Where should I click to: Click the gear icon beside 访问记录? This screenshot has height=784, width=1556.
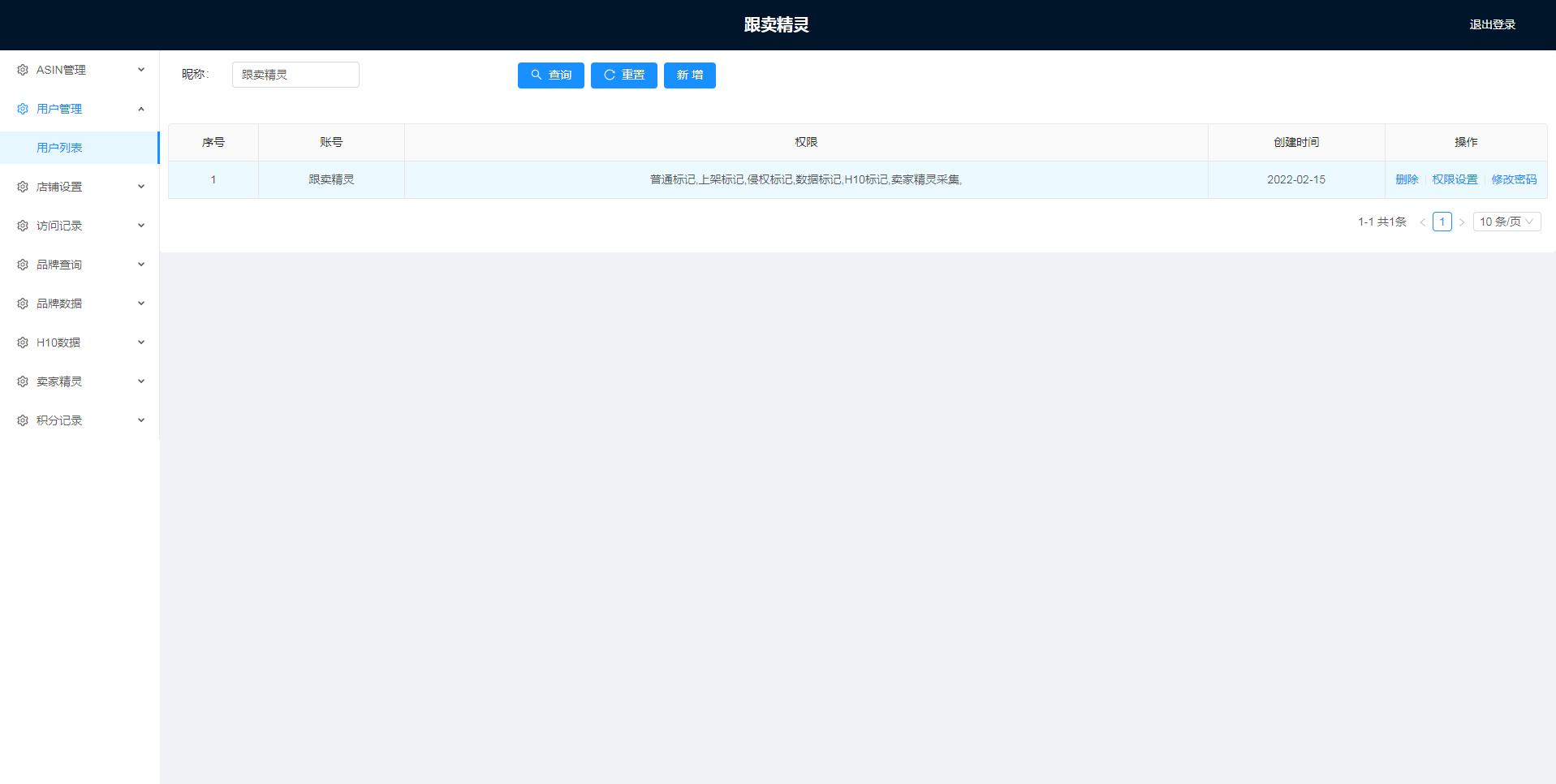pos(23,226)
